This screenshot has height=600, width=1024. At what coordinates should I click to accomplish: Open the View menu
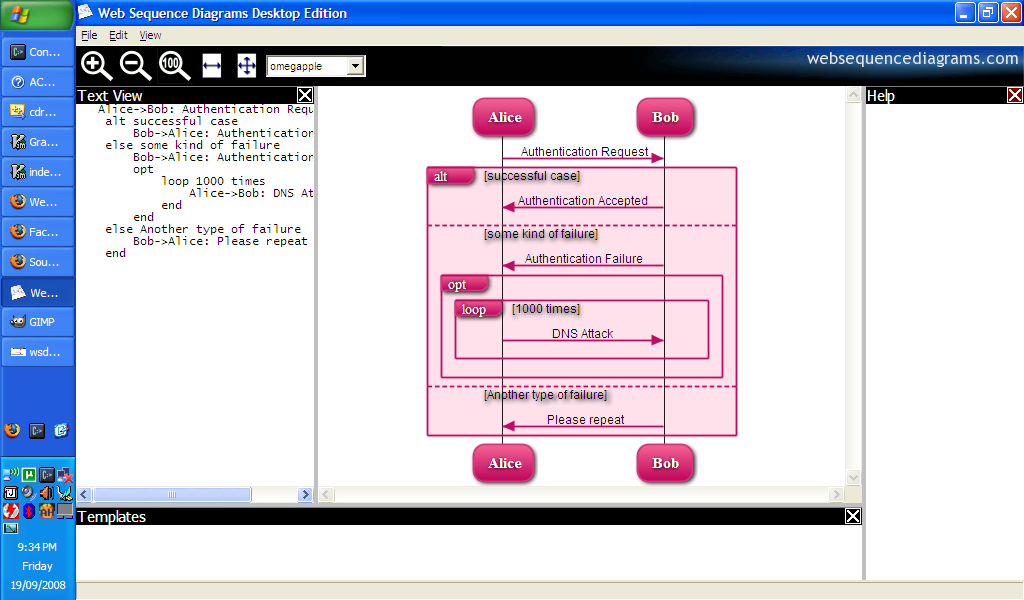(x=150, y=35)
